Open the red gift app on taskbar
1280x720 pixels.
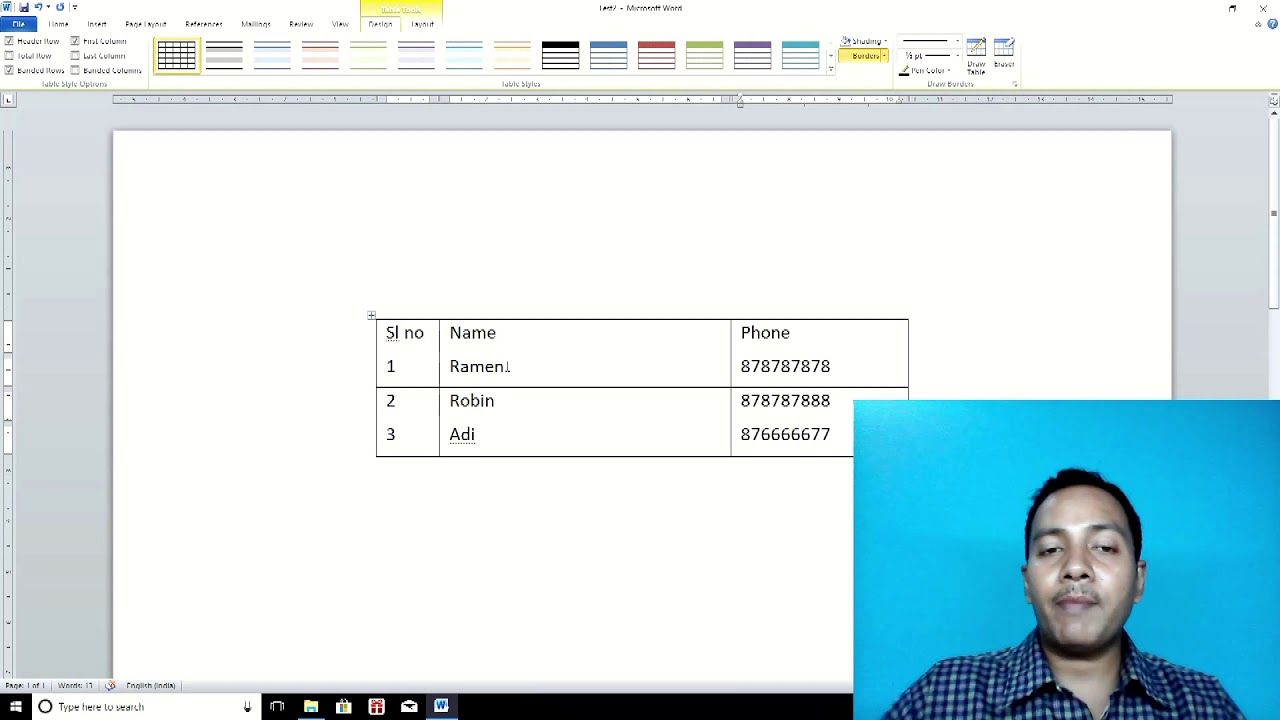pyautogui.click(x=376, y=707)
